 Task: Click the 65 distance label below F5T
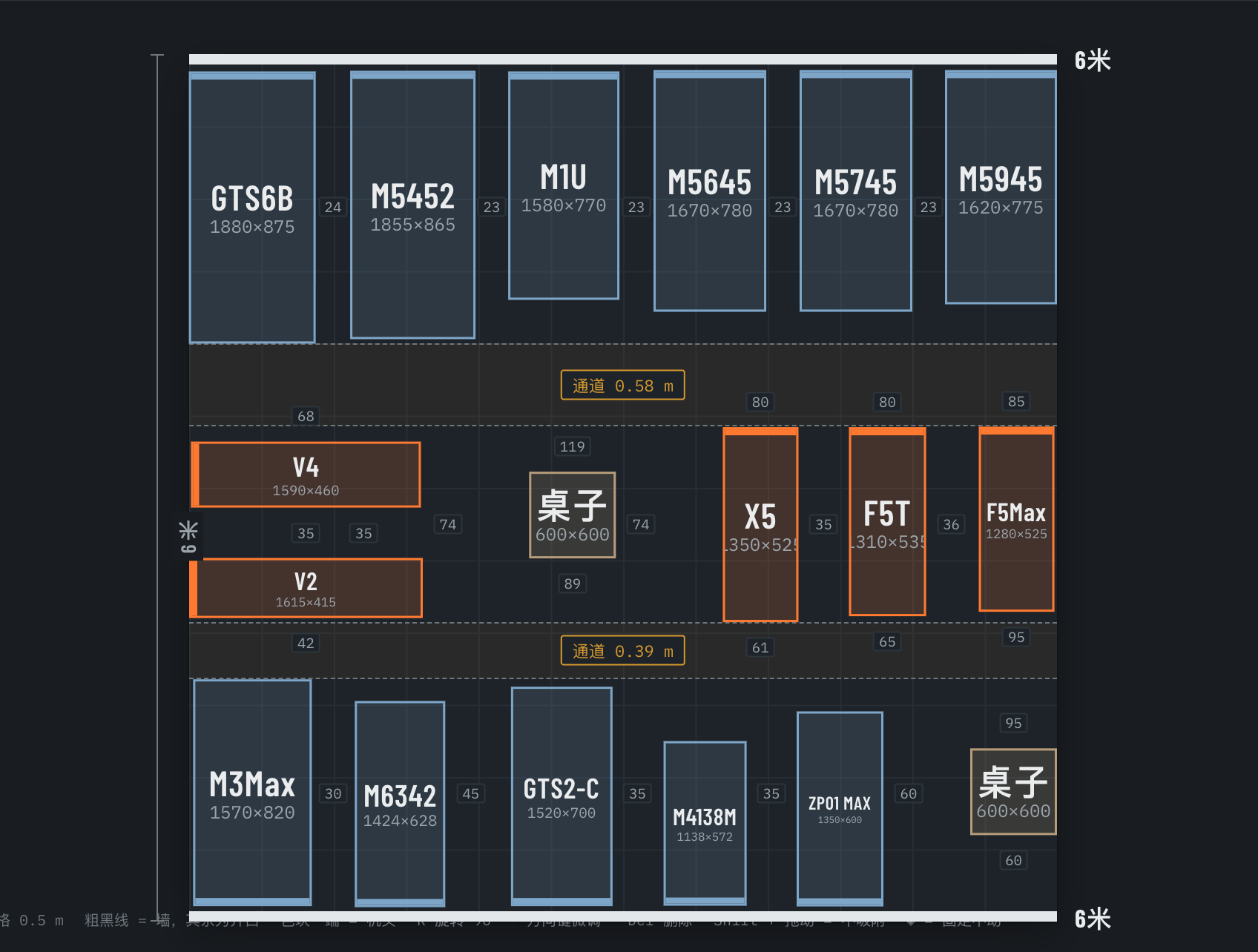pyautogui.click(x=887, y=641)
